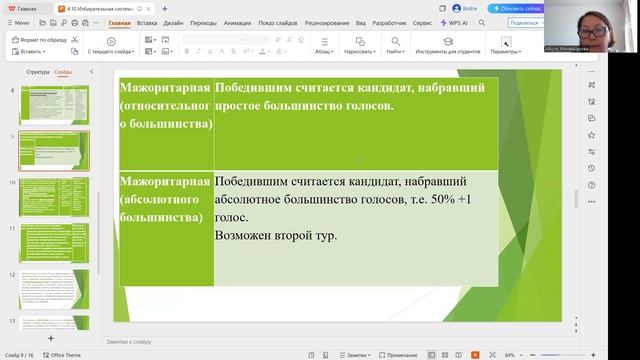Switch to the Вставка ribbon tab

147,23
